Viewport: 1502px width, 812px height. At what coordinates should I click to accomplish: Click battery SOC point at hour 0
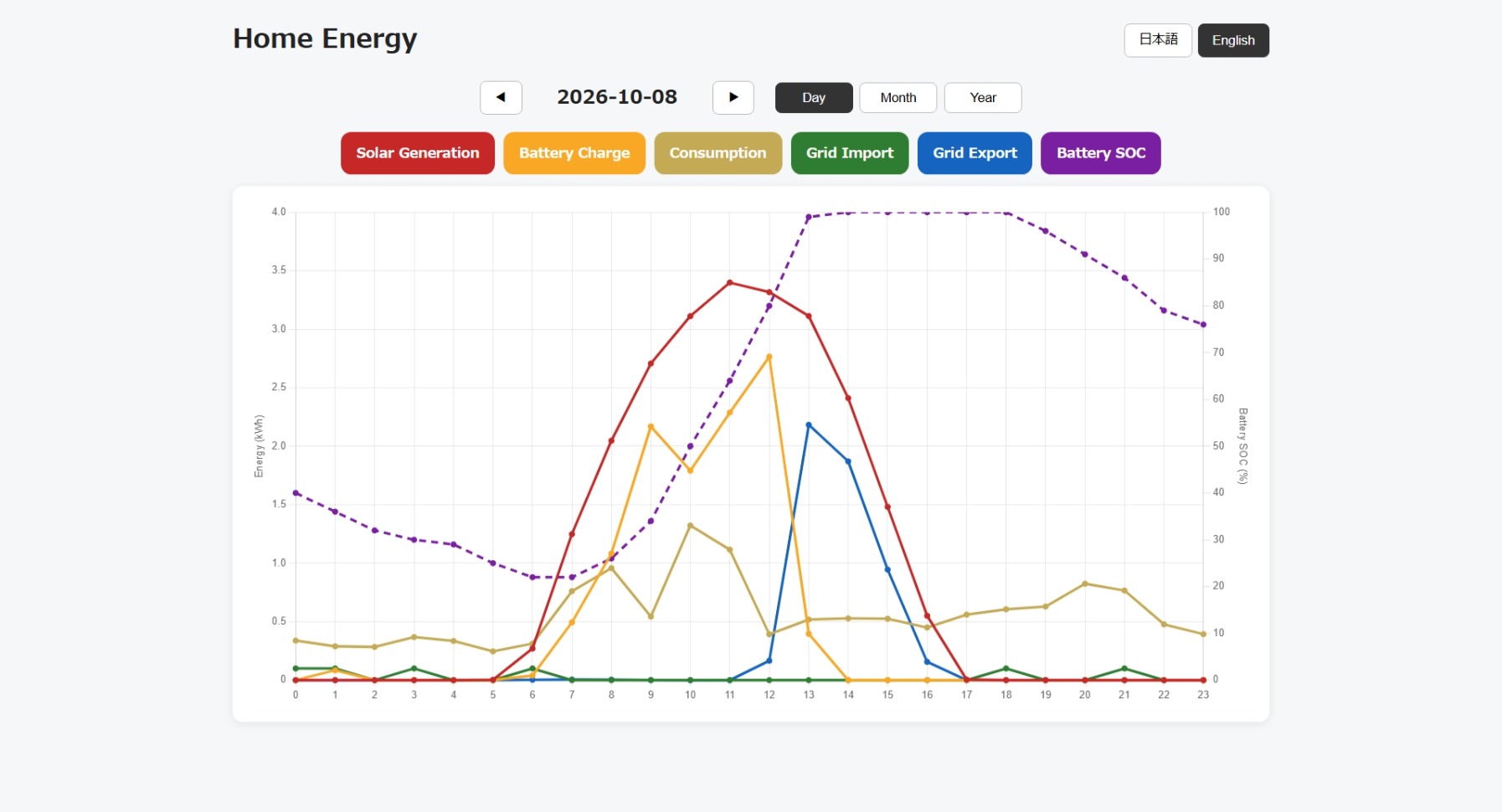(x=296, y=493)
